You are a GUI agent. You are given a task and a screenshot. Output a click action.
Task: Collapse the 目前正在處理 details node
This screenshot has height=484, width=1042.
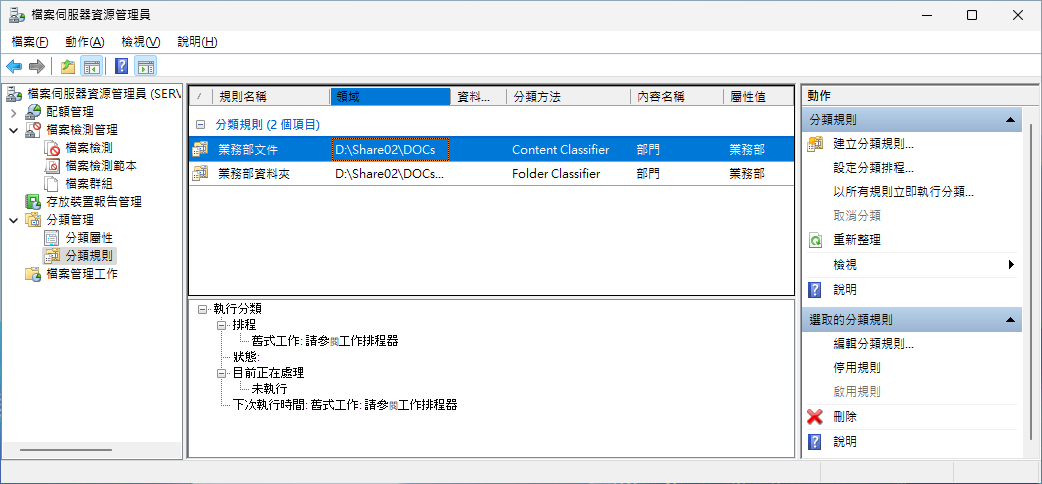click(221, 373)
